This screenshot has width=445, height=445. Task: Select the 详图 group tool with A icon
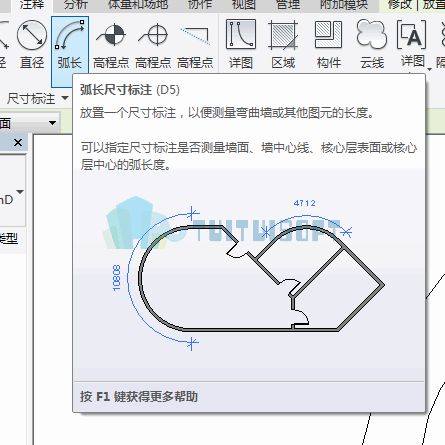tap(412, 43)
